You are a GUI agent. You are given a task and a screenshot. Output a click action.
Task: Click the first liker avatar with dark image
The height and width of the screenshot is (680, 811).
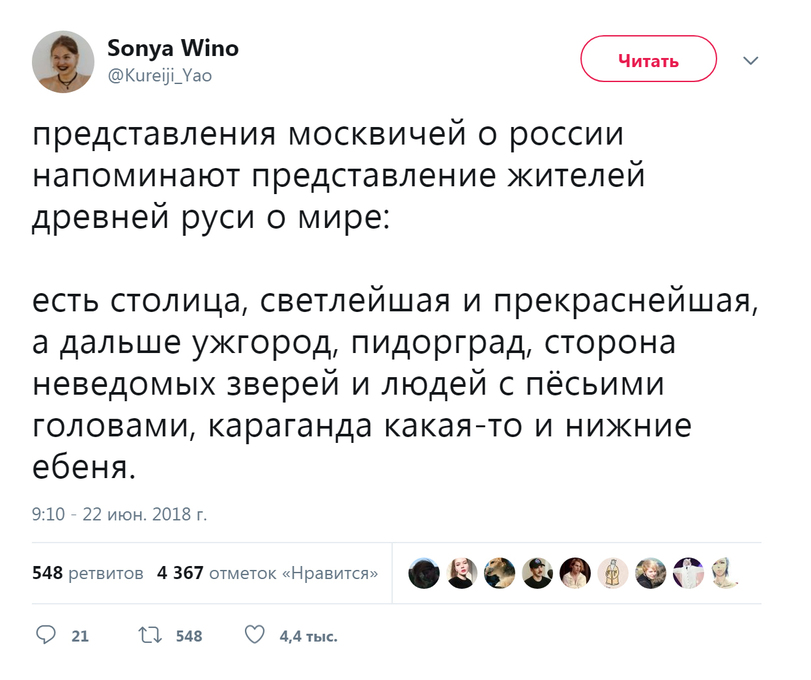tap(424, 573)
